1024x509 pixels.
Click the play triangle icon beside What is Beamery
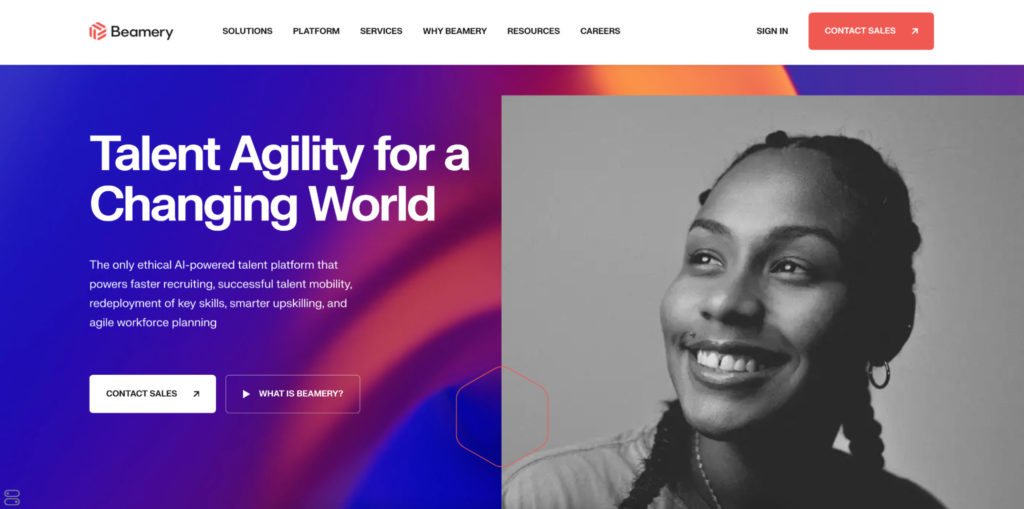tap(246, 394)
